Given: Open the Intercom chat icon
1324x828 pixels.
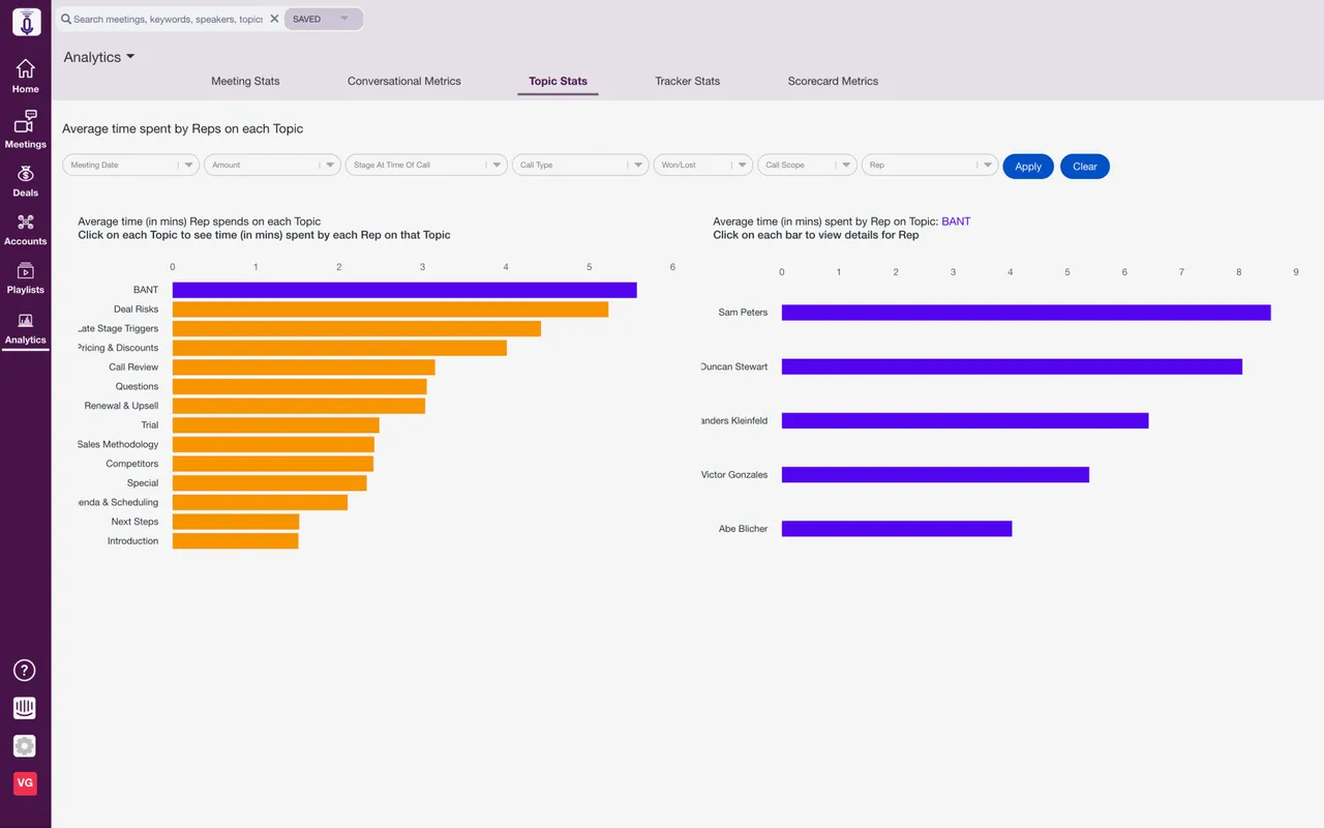Looking at the screenshot, I should (25, 708).
